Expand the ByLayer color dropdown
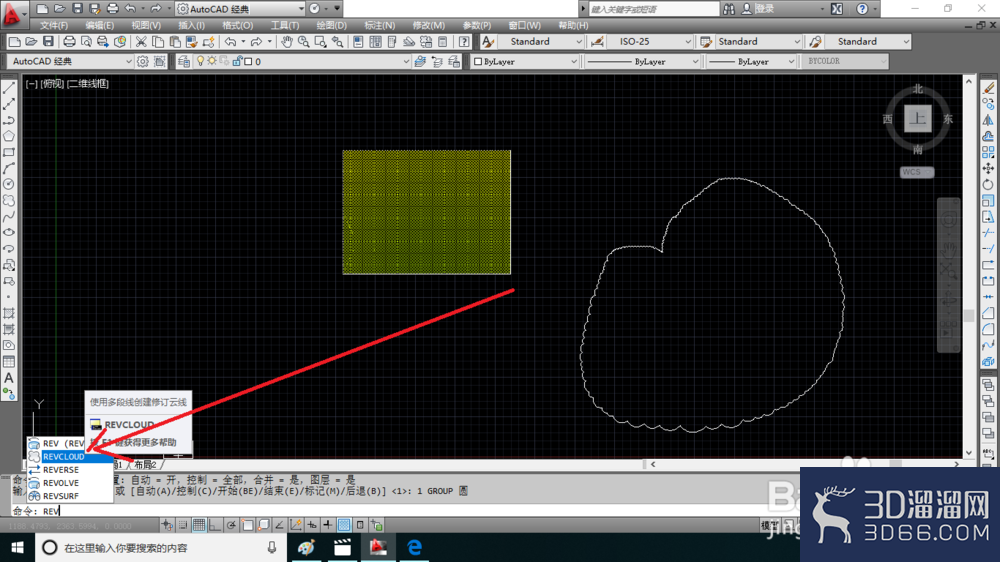1000x562 pixels. pos(525,61)
